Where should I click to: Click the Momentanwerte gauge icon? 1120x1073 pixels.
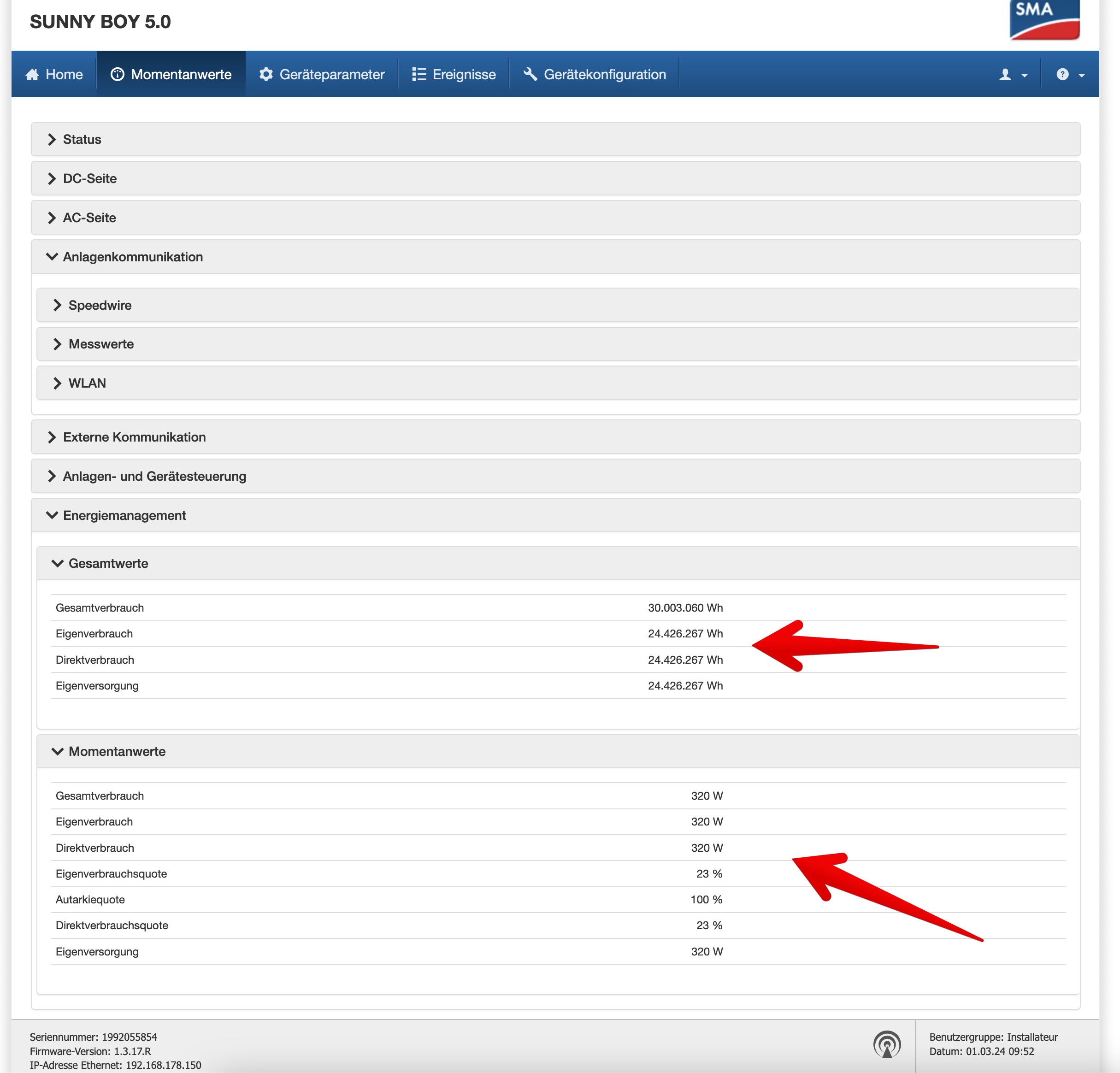(117, 74)
